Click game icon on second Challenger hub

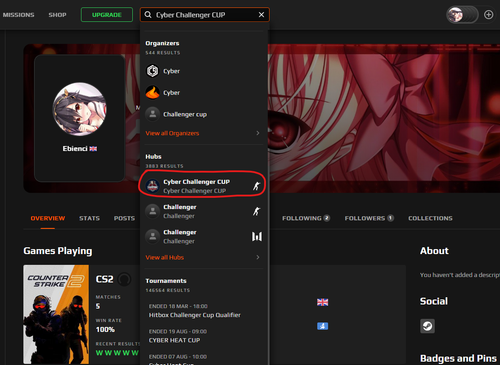tap(257, 236)
